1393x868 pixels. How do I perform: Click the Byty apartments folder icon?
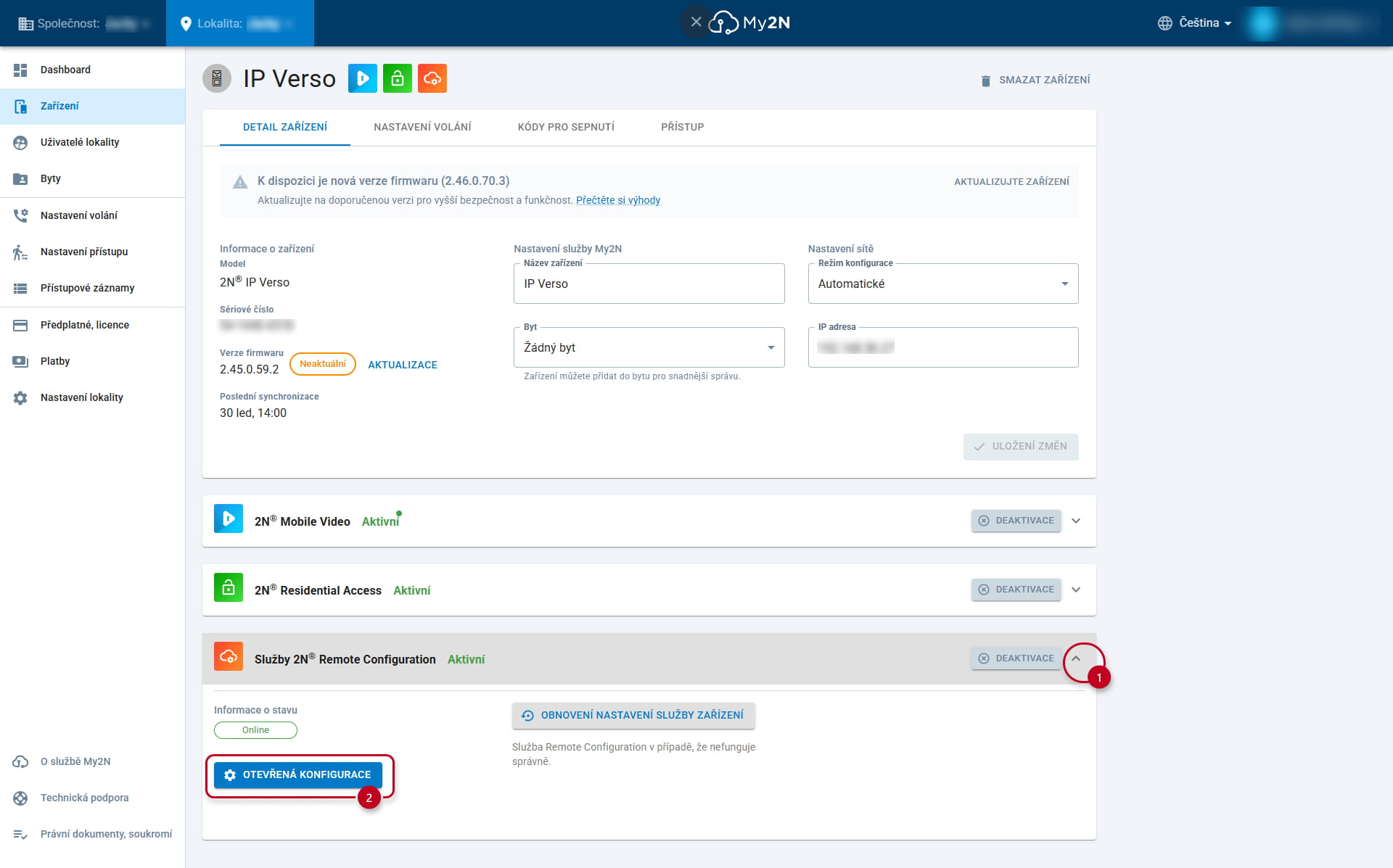pos(20,178)
